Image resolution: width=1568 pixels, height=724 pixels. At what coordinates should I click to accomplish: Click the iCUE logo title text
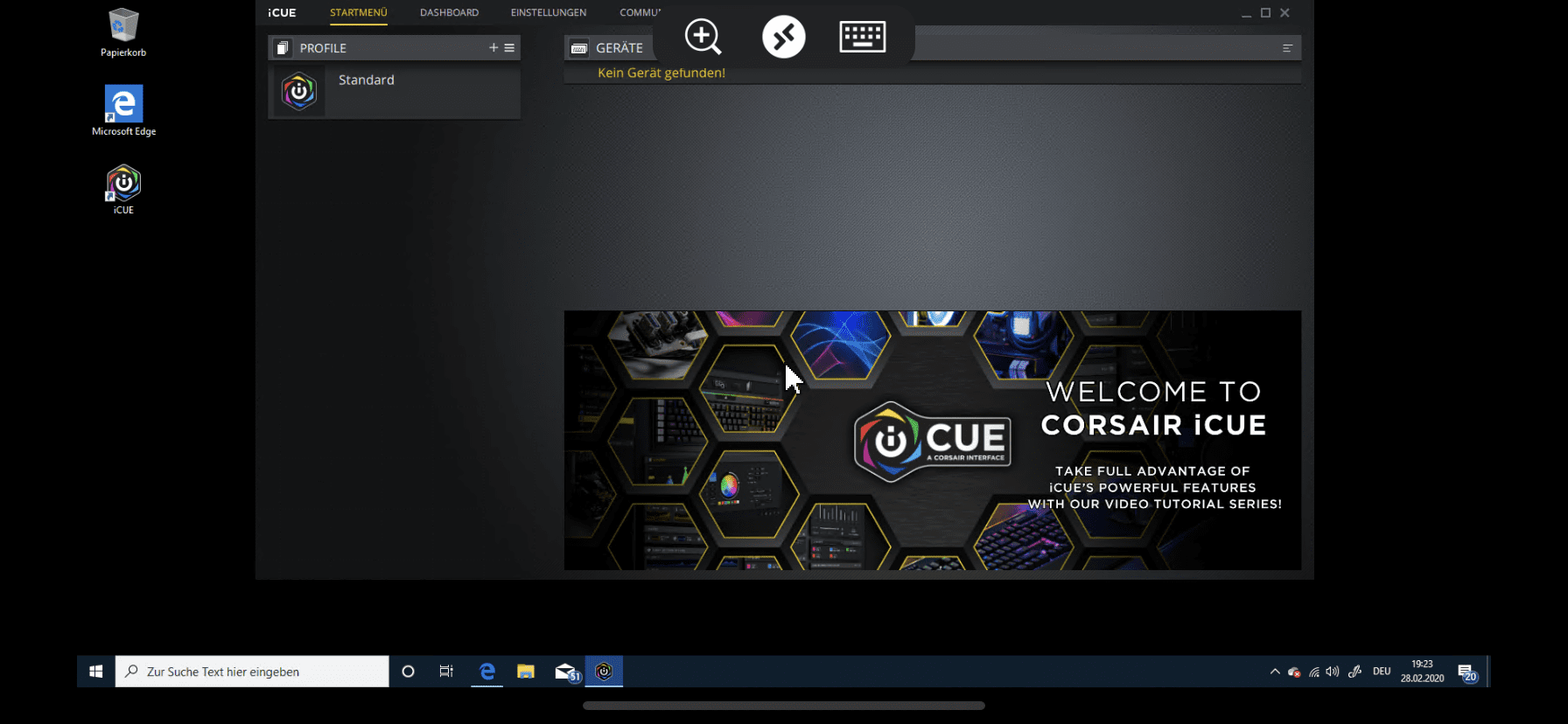pos(282,13)
